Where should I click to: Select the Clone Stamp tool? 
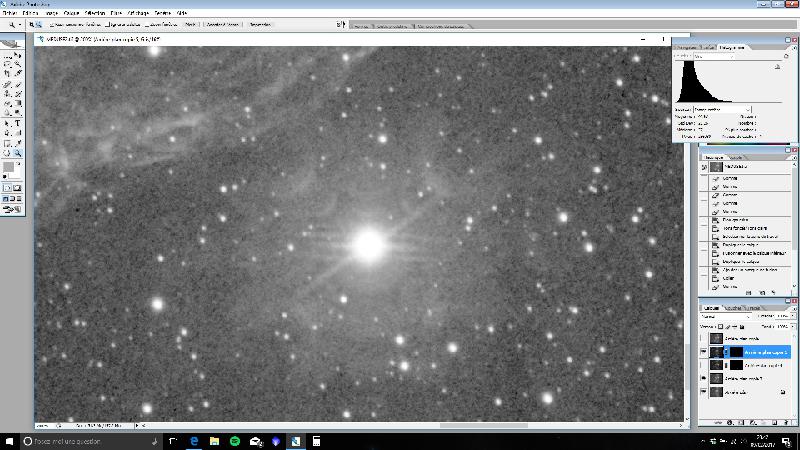point(7,94)
